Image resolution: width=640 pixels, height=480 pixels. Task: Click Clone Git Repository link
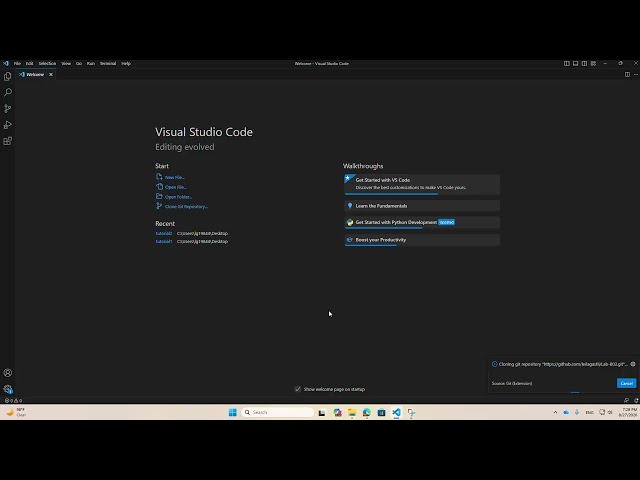coord(182,207)
